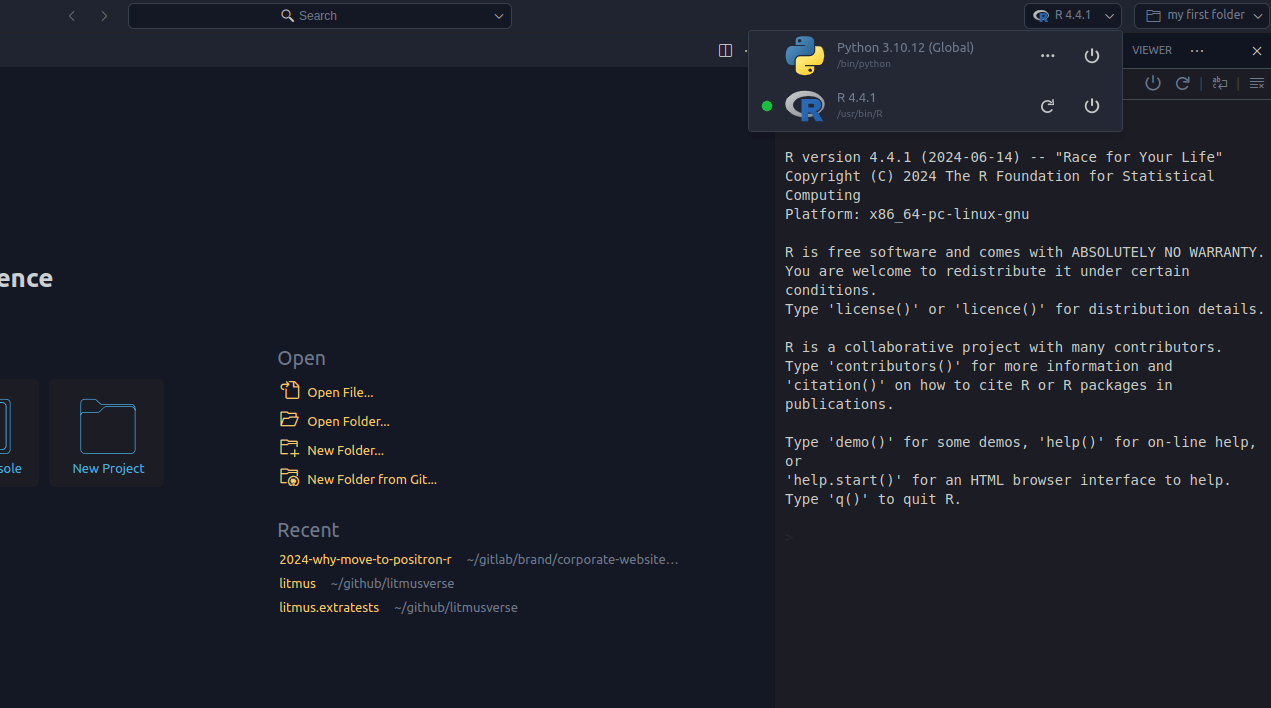1271x708 pixels.
Task: Click the New Project button
Action: (x=107, y=431)
